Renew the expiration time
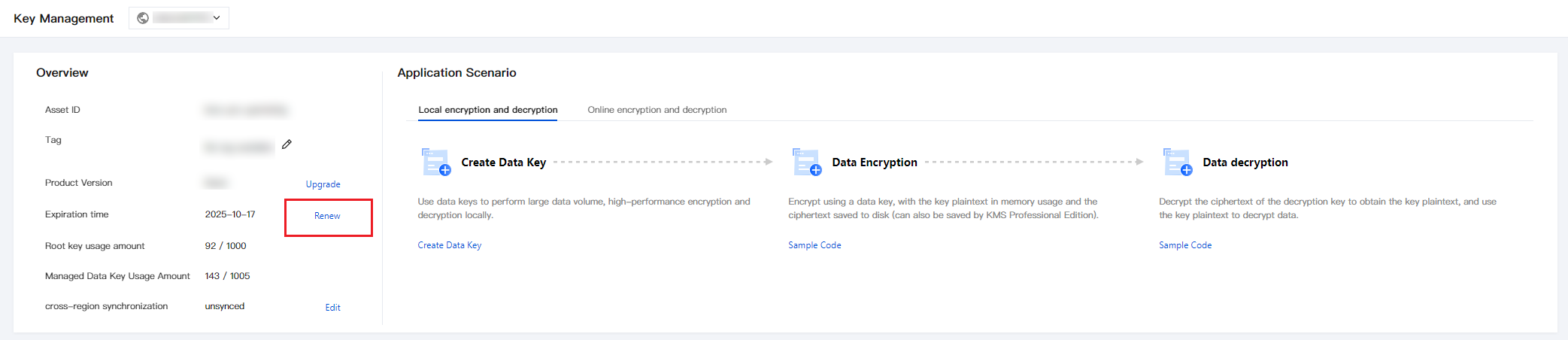The height and width of the screenshot is (340, 1568). (327, 216)
